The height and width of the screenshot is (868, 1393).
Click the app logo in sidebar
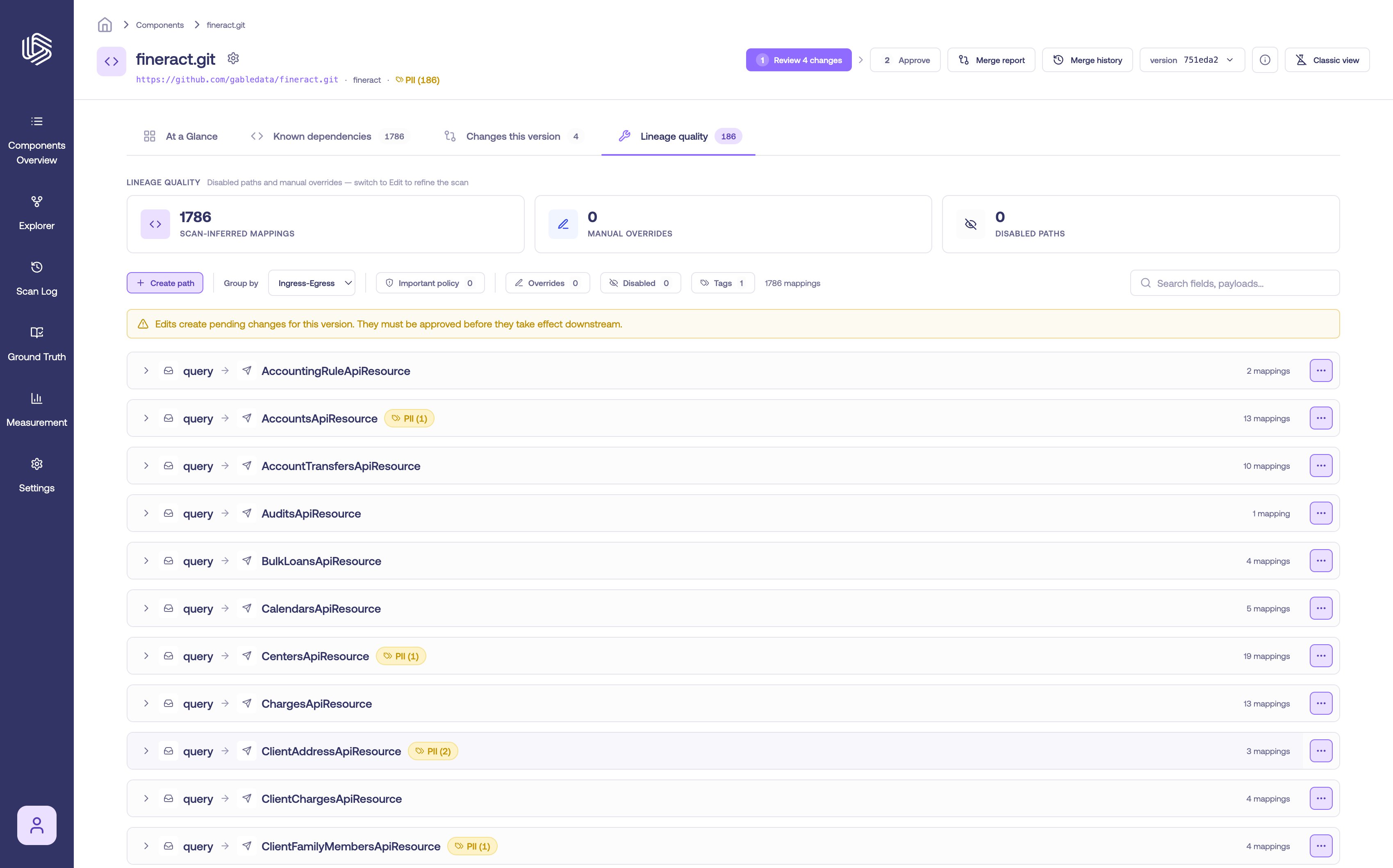(37, 49)
